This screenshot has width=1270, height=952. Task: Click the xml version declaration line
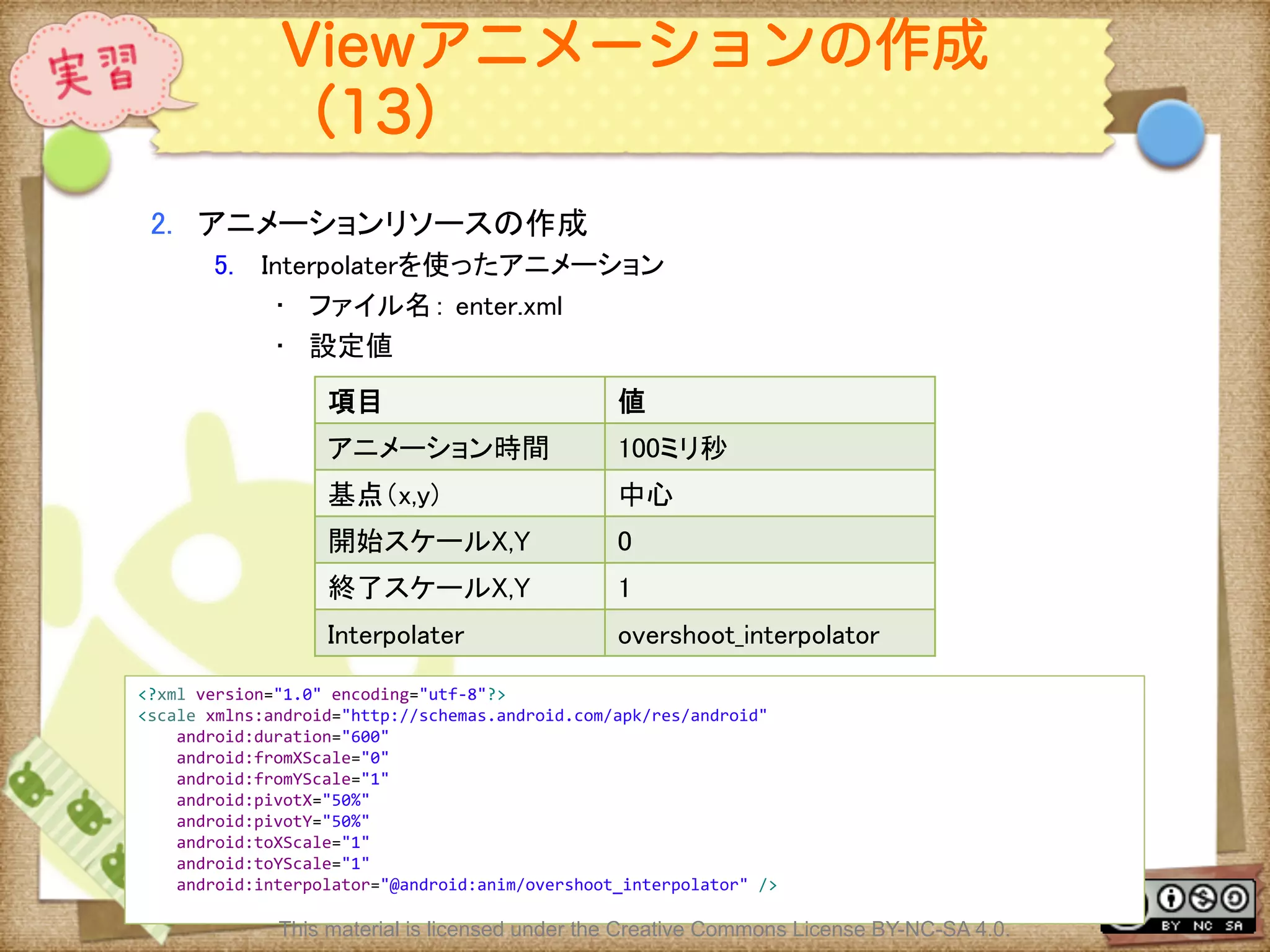pos(322,694)
